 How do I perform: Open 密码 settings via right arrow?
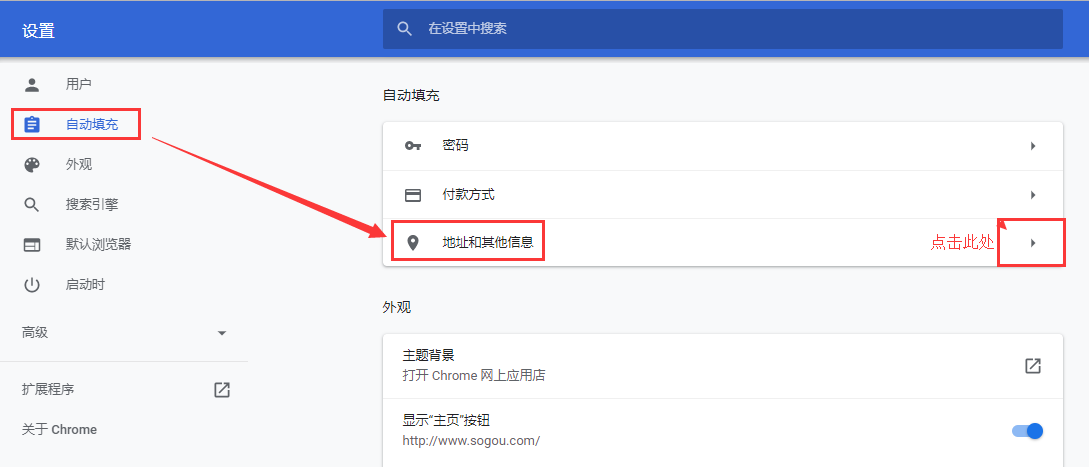pos(1033,146)
